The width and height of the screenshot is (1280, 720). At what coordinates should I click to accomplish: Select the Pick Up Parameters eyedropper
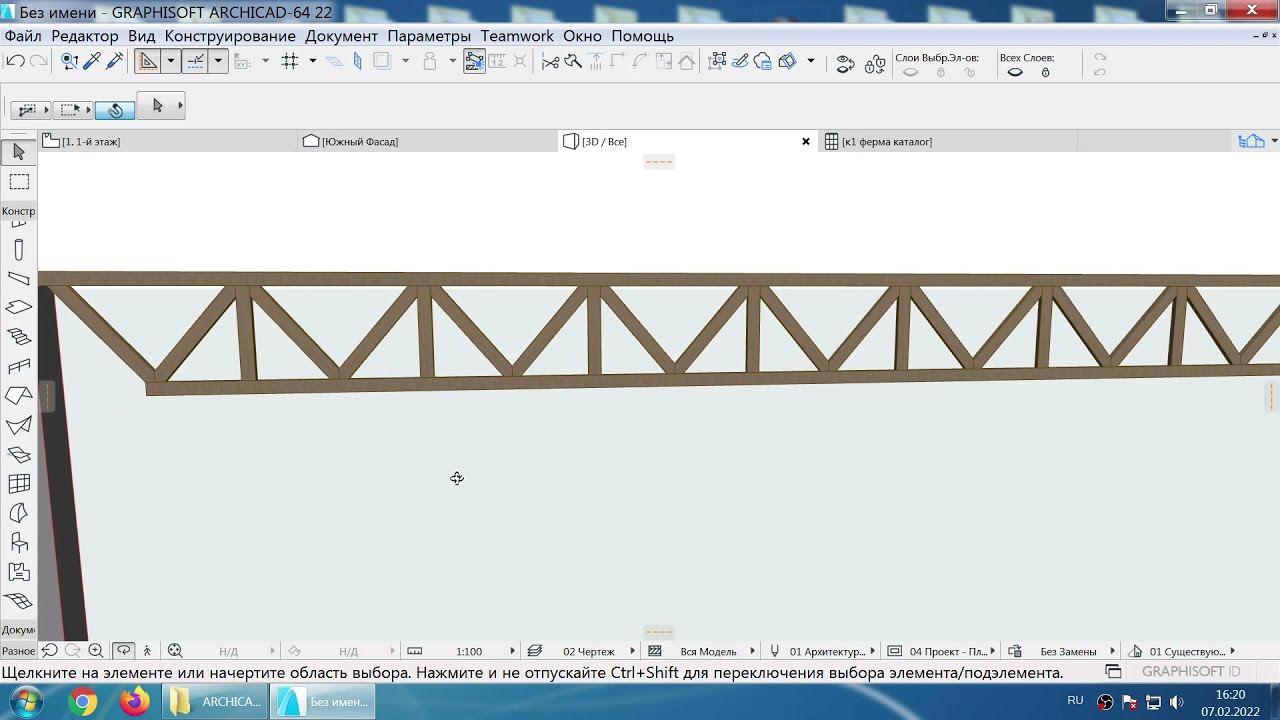[92, 61]
